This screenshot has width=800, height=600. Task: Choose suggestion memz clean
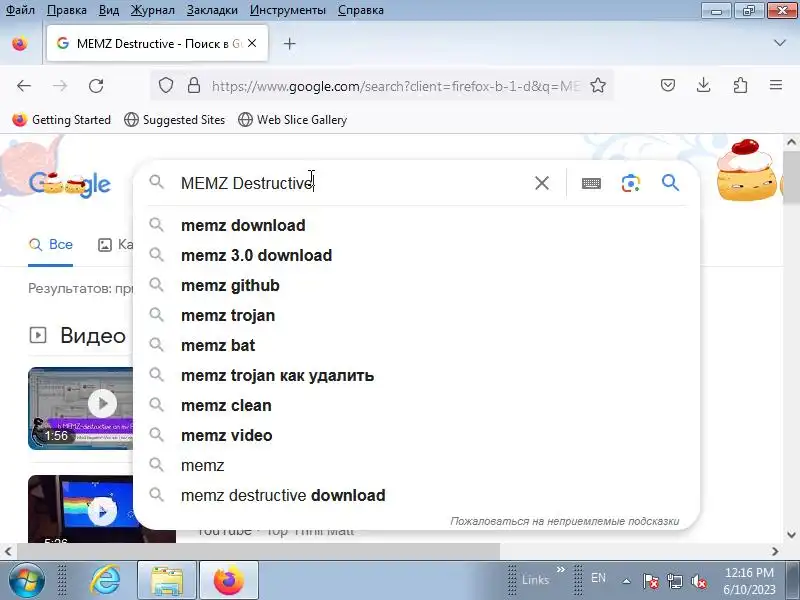point(416,406)
